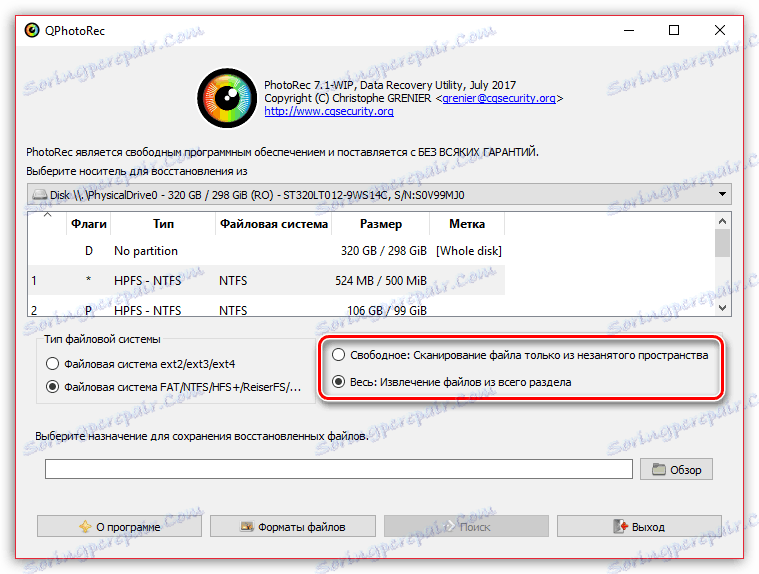The width and height of the screenshot is (759, 574).
Task: Click the star icon on О программе button
Action: (85, 527)
